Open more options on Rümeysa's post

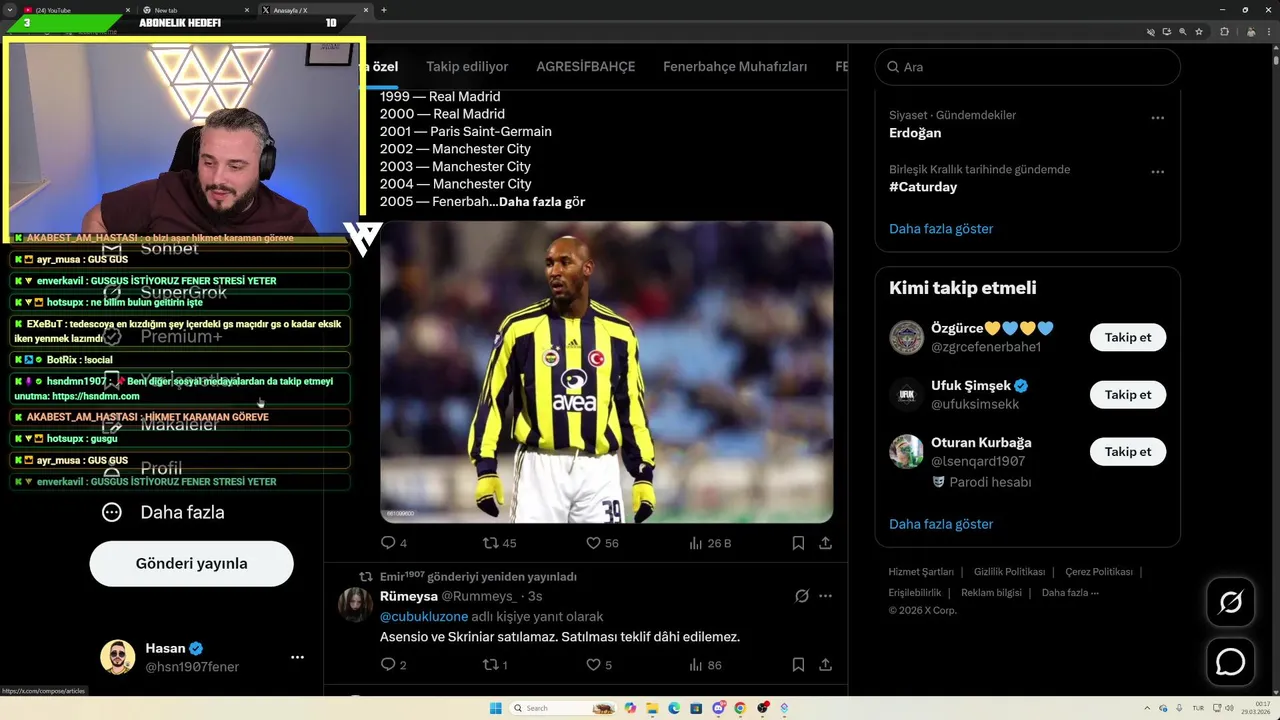825,596
